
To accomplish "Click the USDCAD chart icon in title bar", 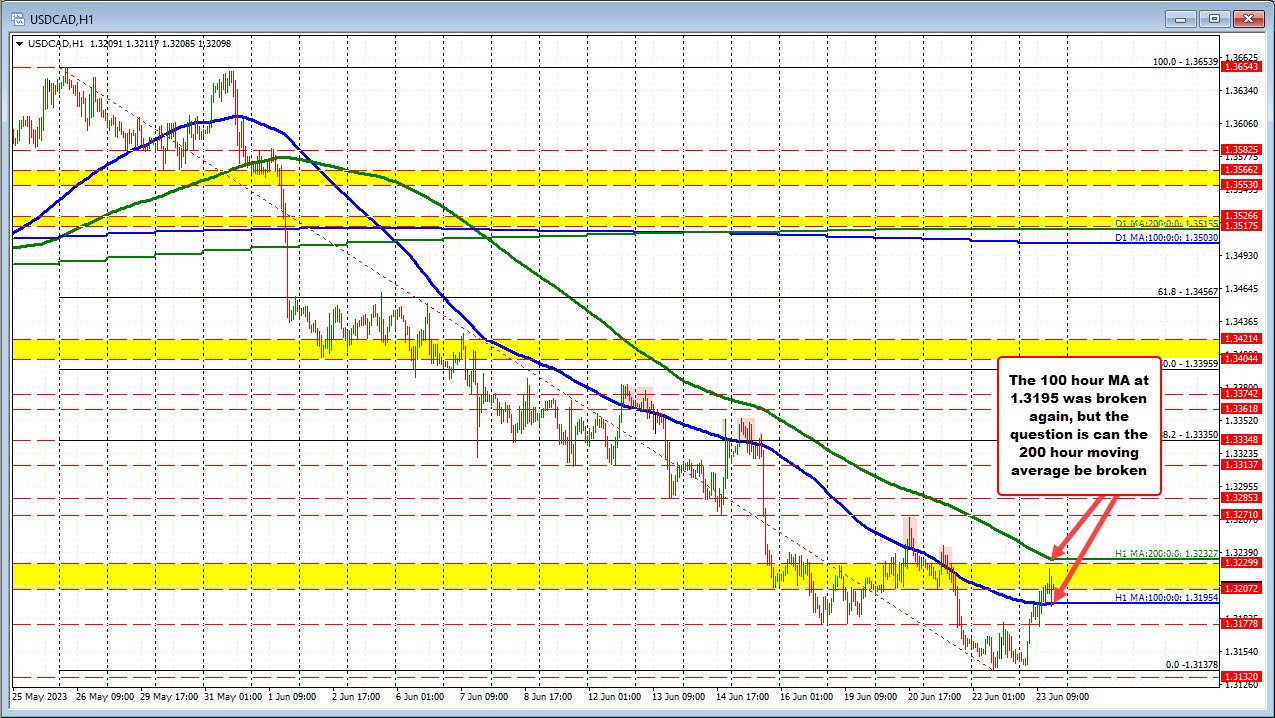I will [x=19, y=18].
